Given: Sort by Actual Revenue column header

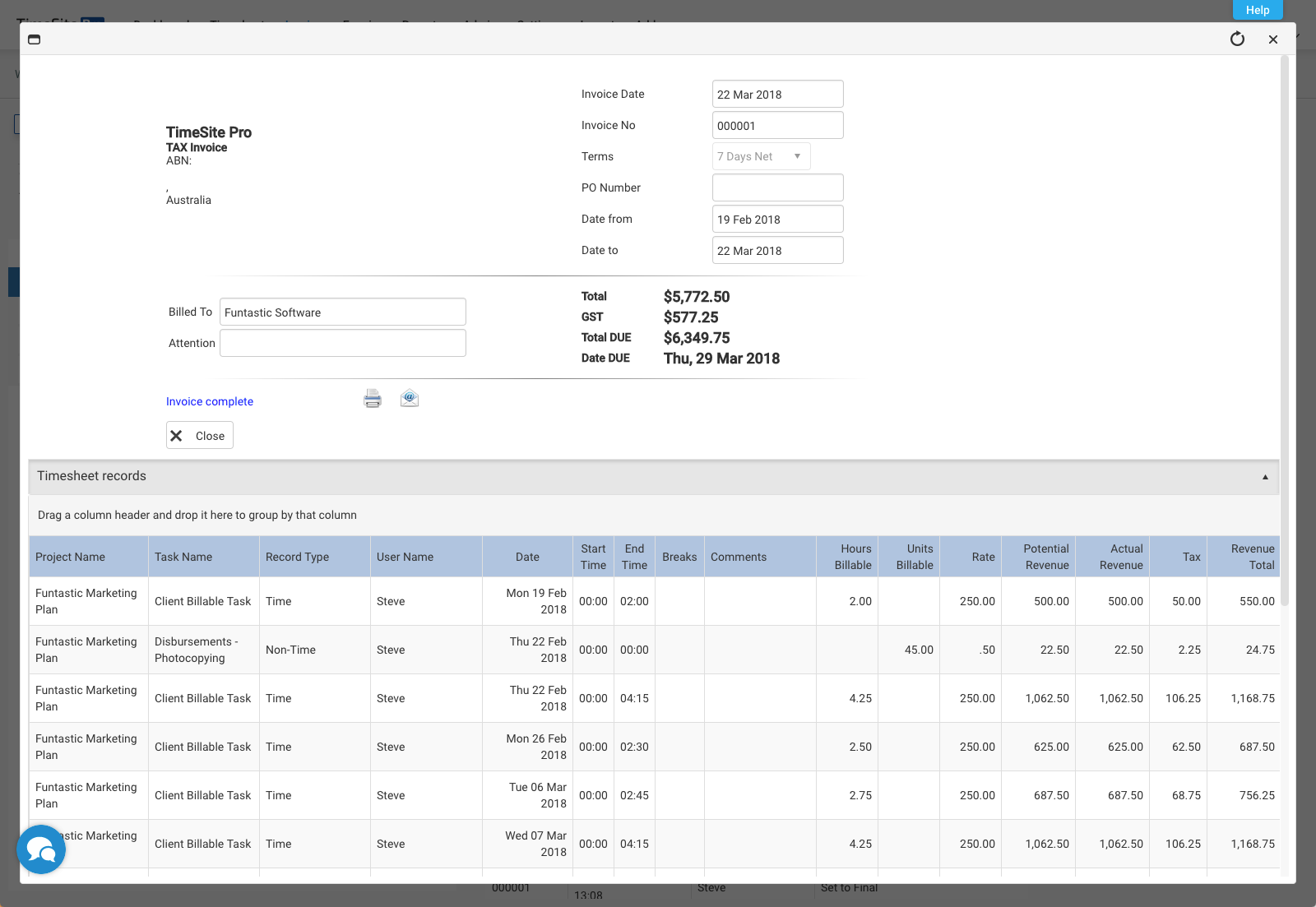Looking at the screenshot, I should [1113, 557].
